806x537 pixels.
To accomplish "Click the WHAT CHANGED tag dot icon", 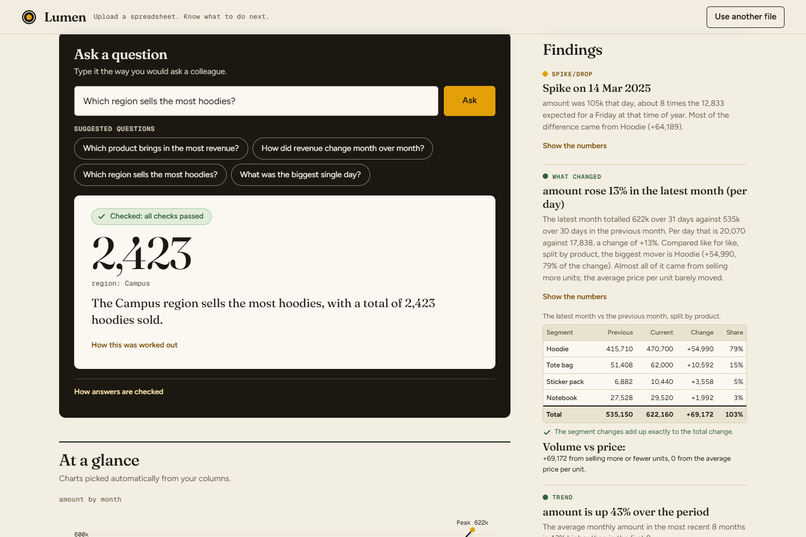I will (x=545, y=176).
